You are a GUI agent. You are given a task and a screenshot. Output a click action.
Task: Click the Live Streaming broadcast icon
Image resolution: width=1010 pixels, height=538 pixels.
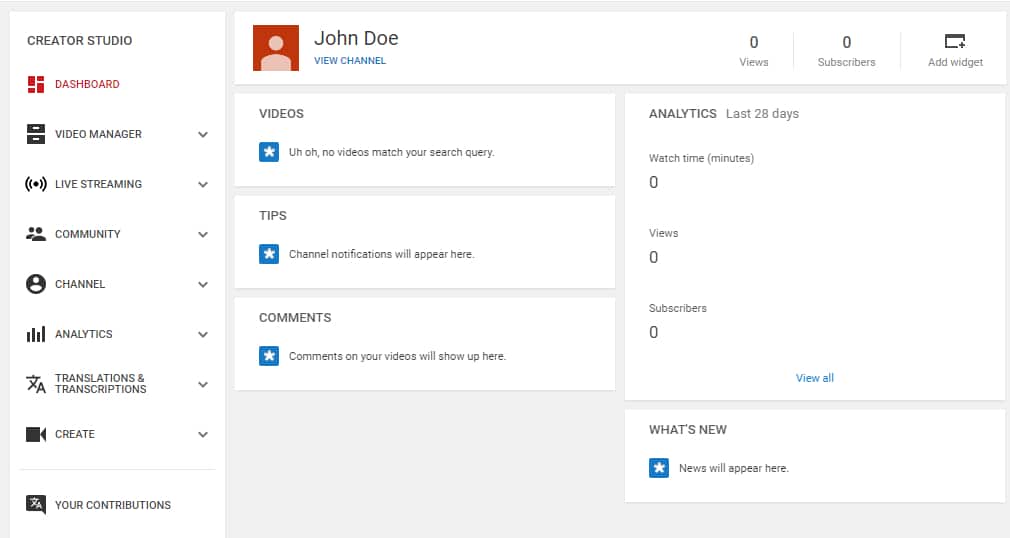coord(35,184)
